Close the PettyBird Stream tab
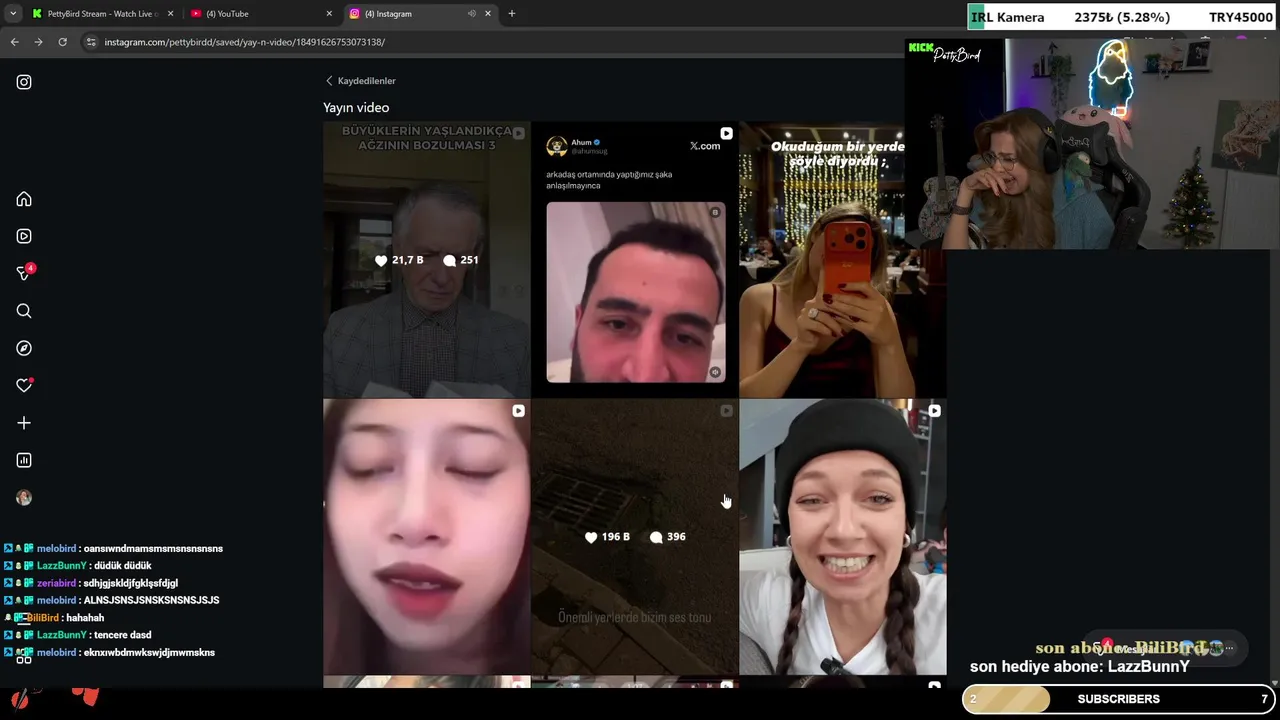 point(170,14)
